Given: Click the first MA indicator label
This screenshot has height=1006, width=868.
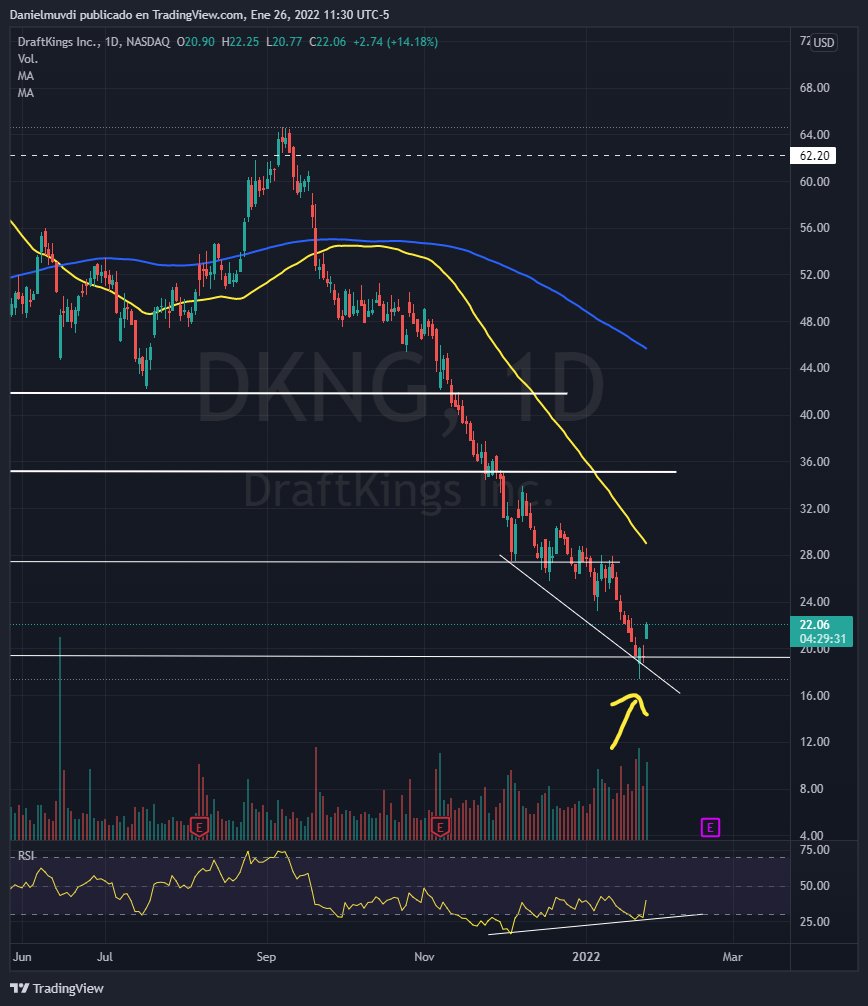Looking at the screenshot, I should pyautogui.click(x=26, y=76).
